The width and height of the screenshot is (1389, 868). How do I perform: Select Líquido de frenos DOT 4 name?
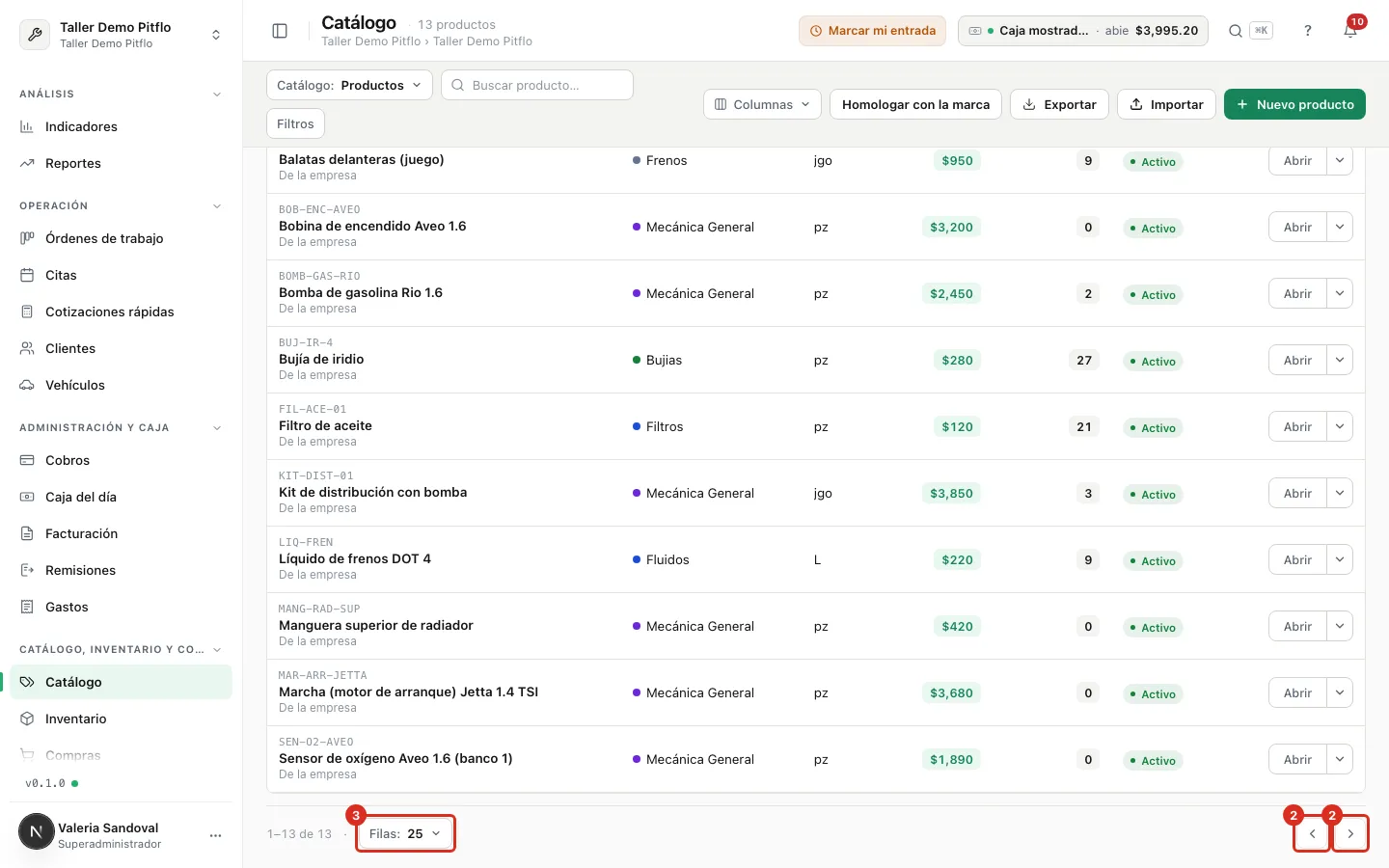355,558
